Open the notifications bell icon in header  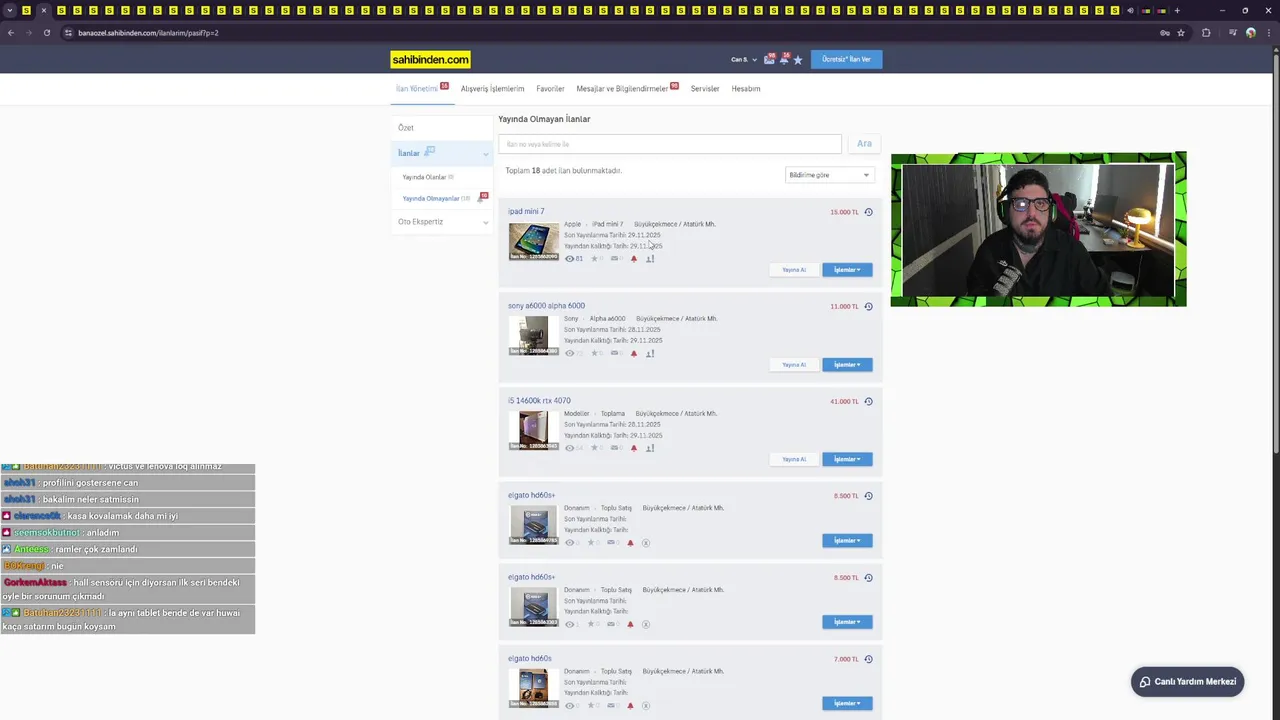[x=783, y=60]
